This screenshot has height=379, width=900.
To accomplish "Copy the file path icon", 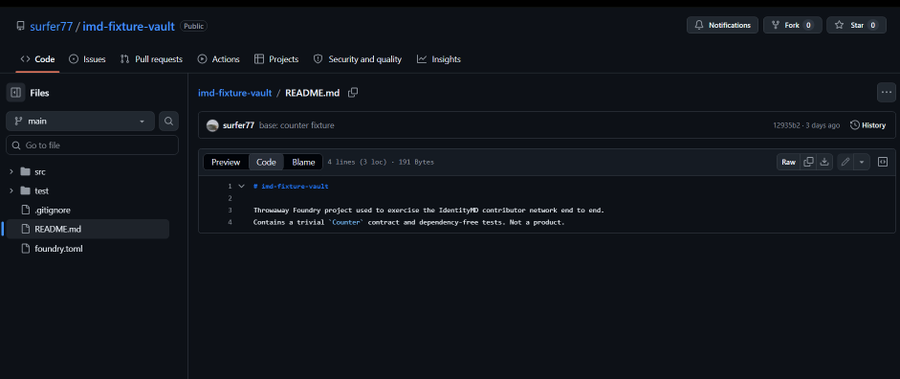I will (353, 92).
